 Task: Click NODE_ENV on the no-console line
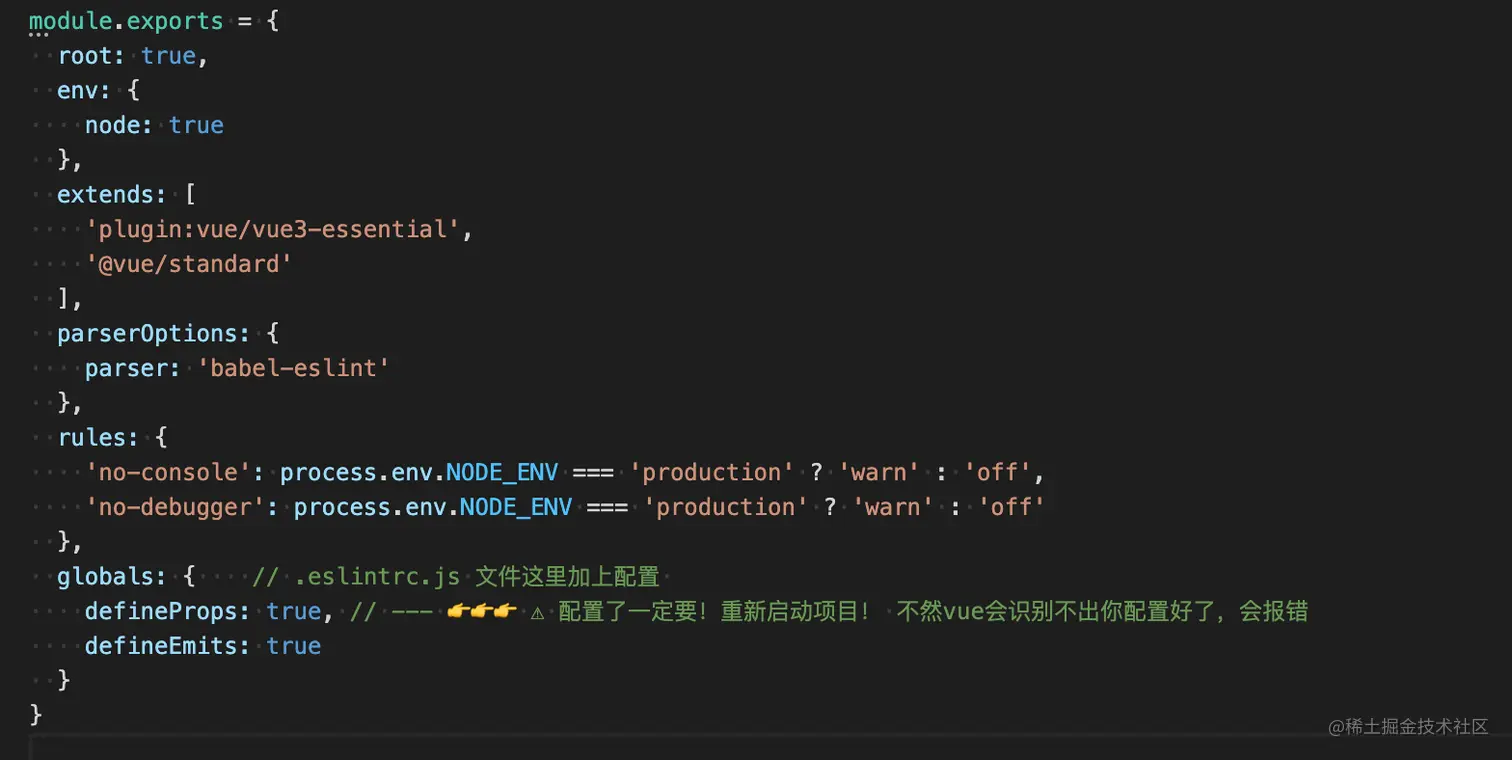(502, 472)
